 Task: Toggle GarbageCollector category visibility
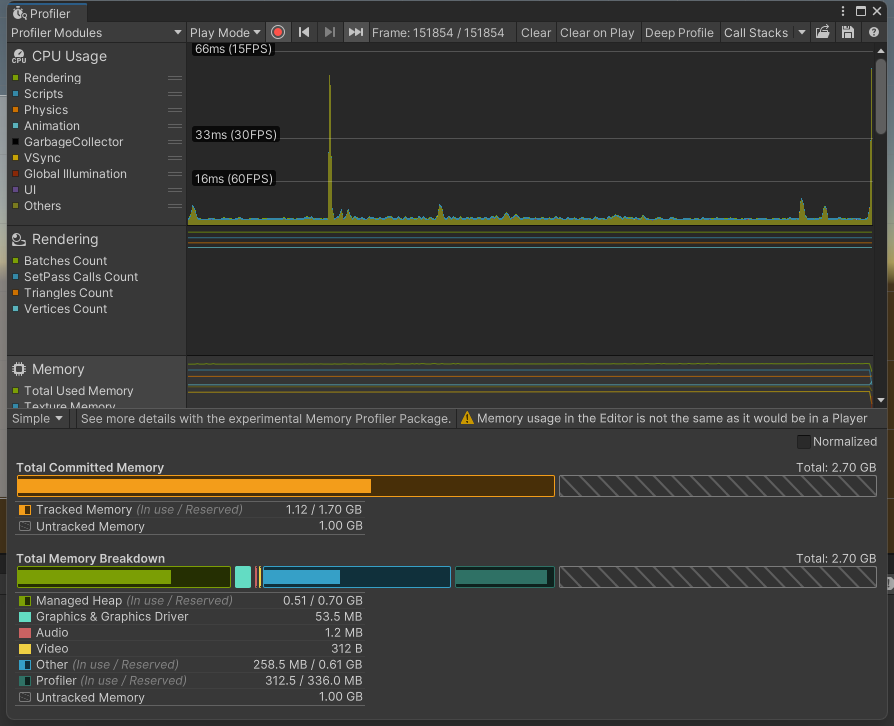click(73, 142)
